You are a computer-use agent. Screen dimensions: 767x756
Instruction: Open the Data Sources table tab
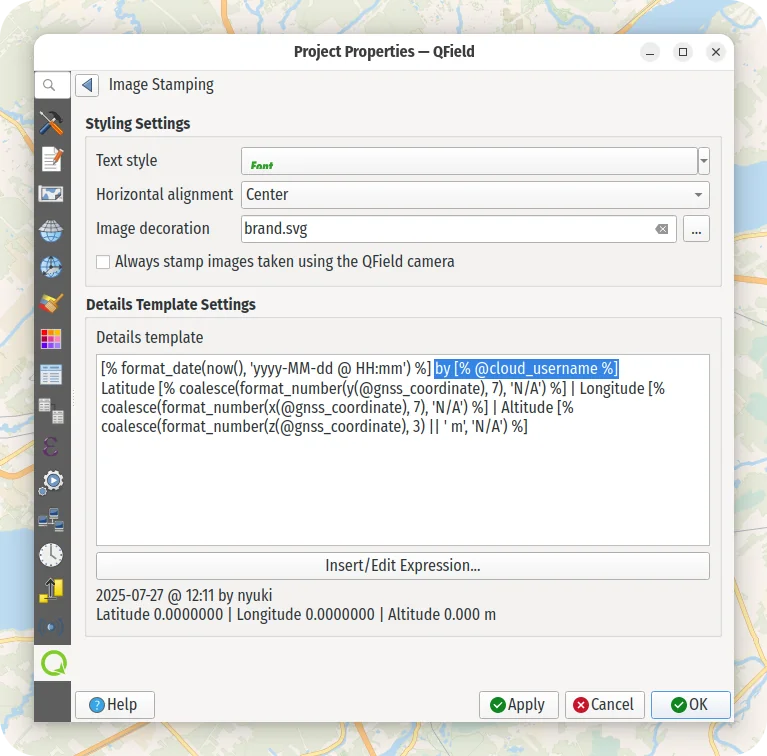pos(51,374)
